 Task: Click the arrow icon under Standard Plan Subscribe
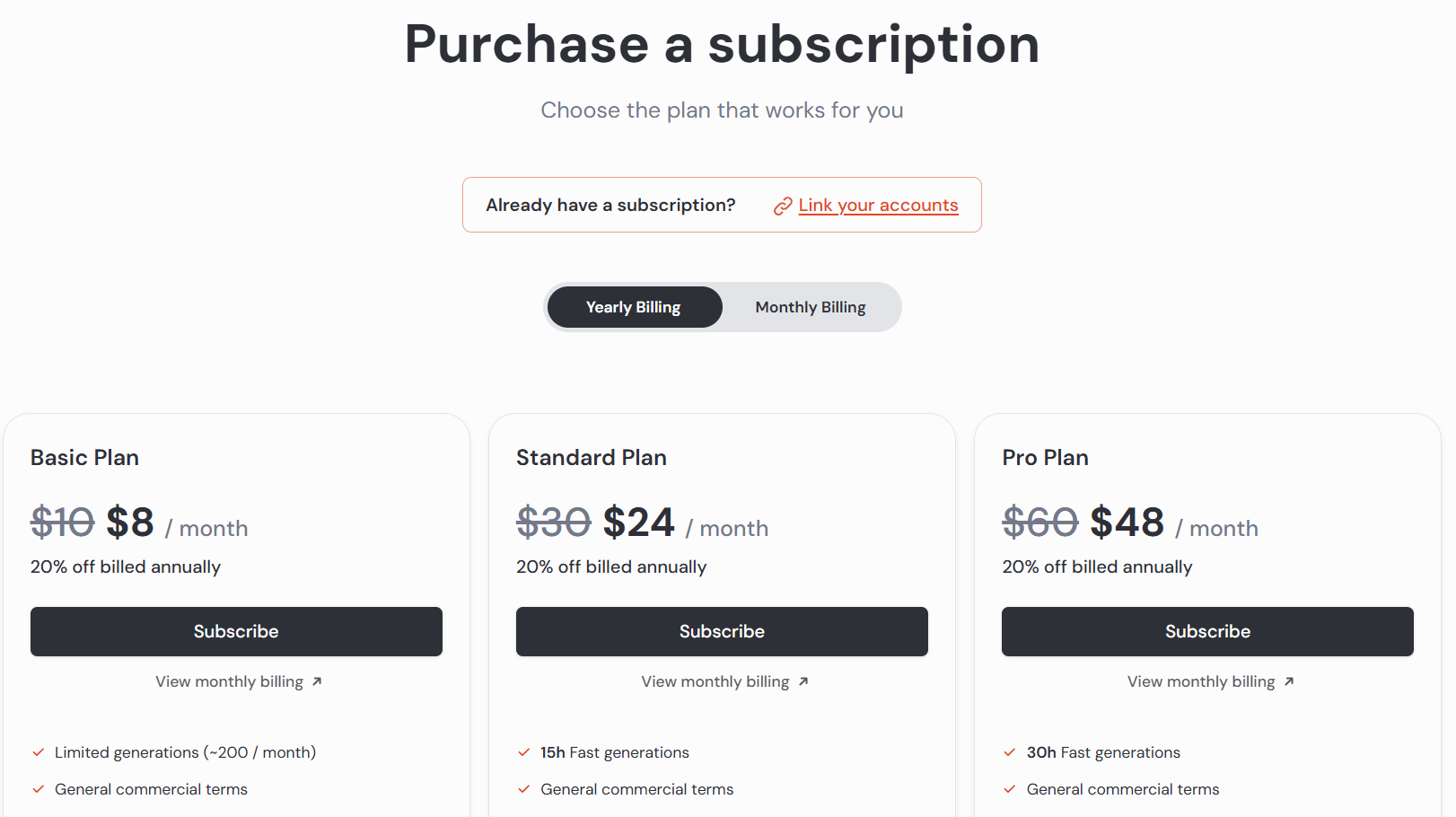tap(803, 682)
